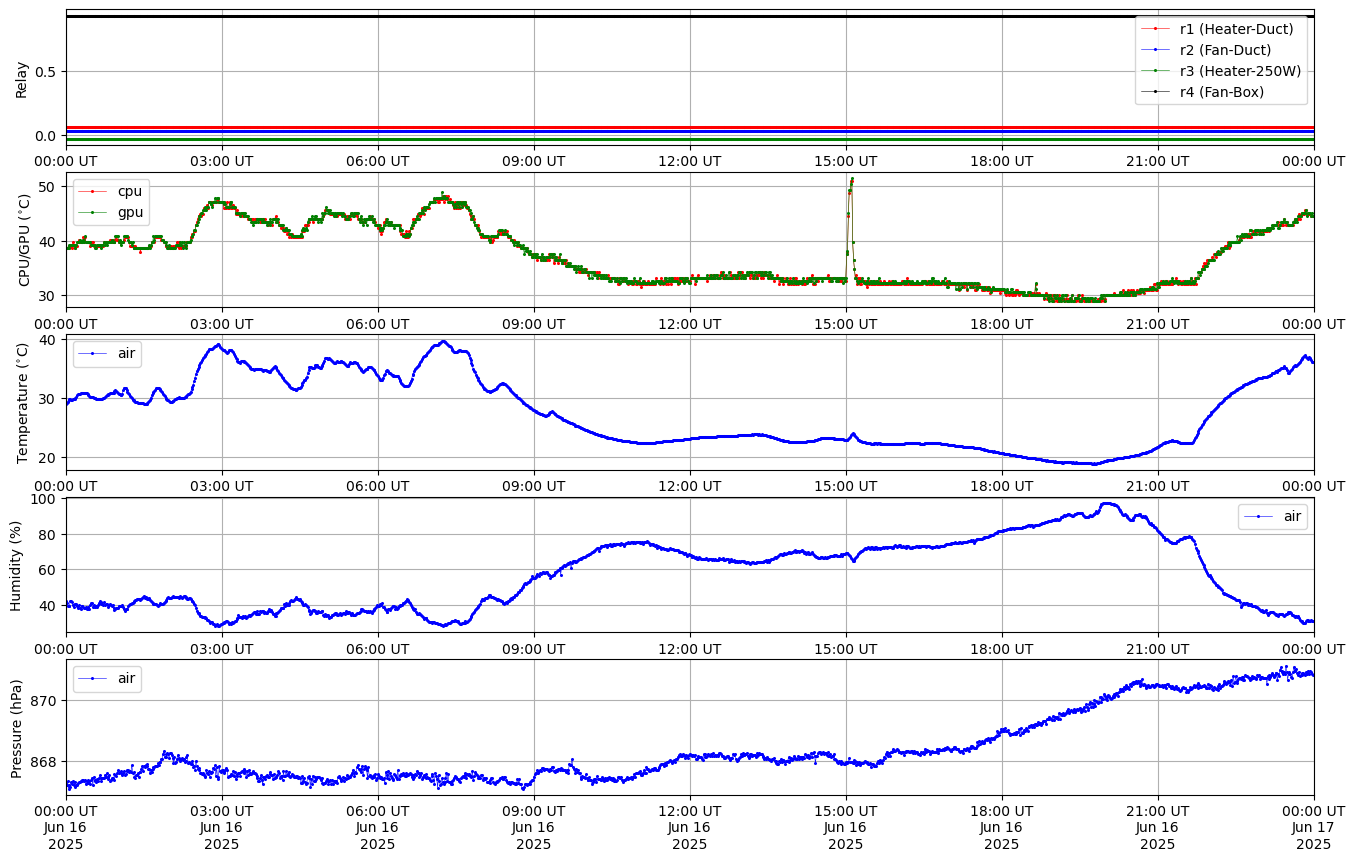Click the 60 tick on Humidity axis
The width and height of the screenshot is (1355, 861).
[50, 570]
